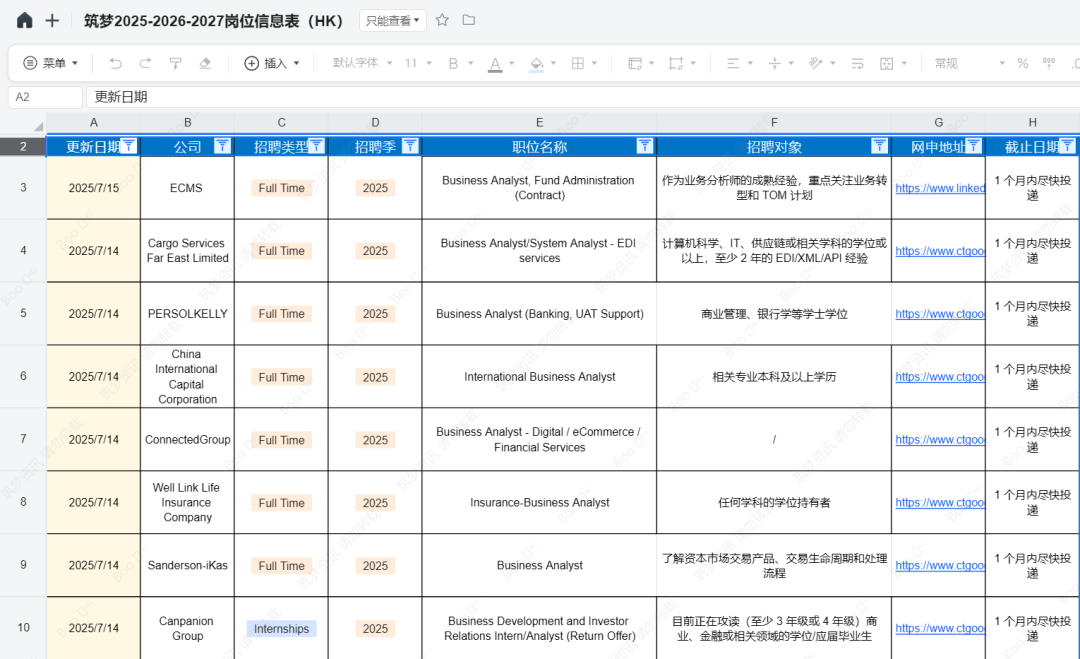Select all cells with corner triangle
The height and width of the screenshot is (659, 1080).
click(38, 125)
